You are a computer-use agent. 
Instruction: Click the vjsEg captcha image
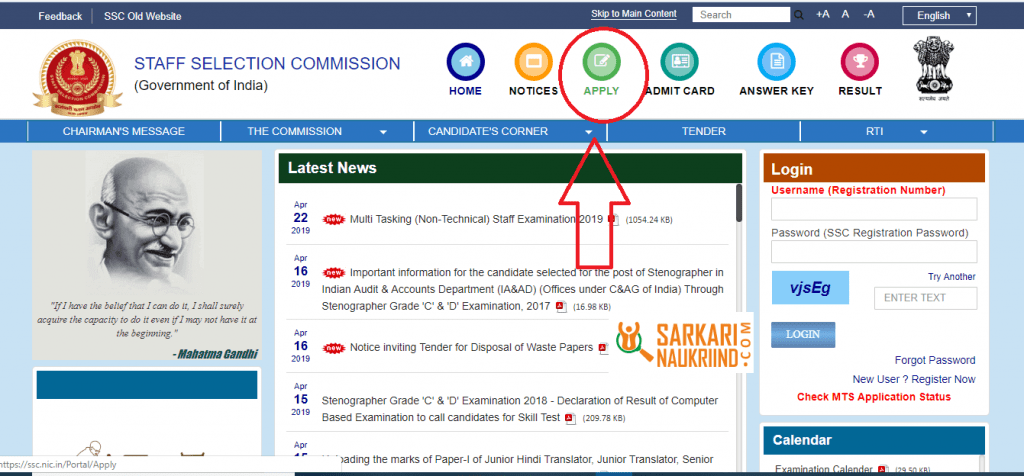810,288
